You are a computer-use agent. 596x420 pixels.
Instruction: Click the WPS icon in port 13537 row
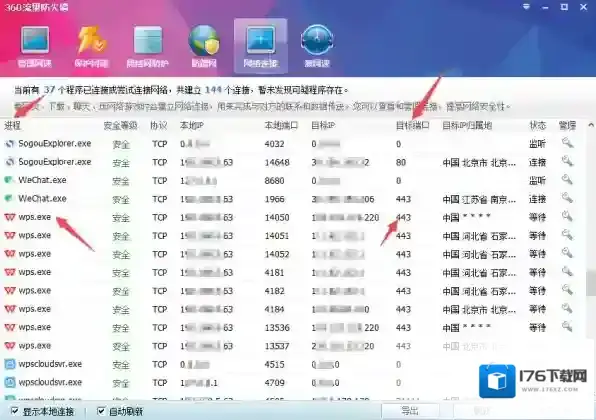[x=10, y=346]
